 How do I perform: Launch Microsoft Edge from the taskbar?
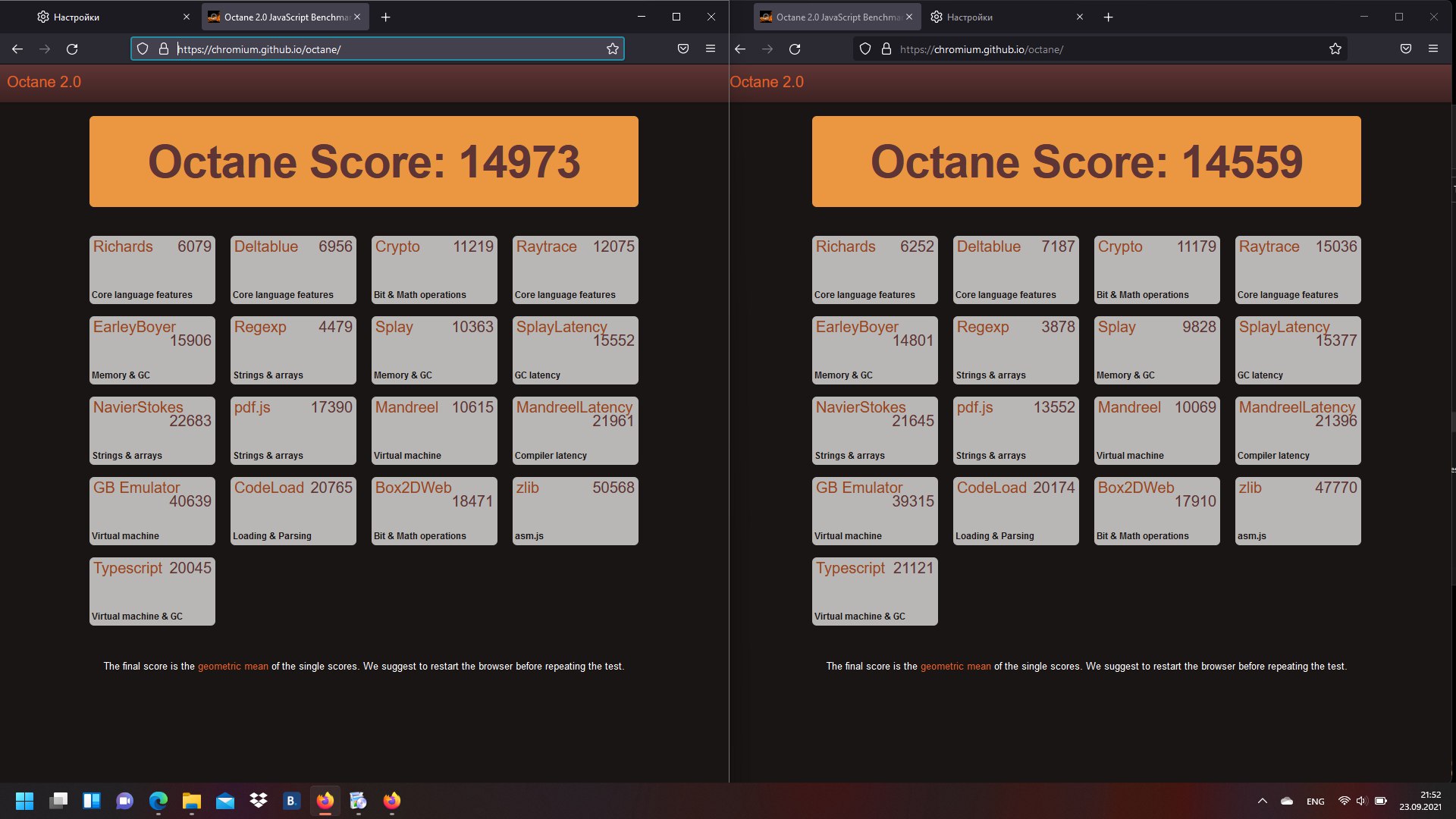(x=158, y=801)
